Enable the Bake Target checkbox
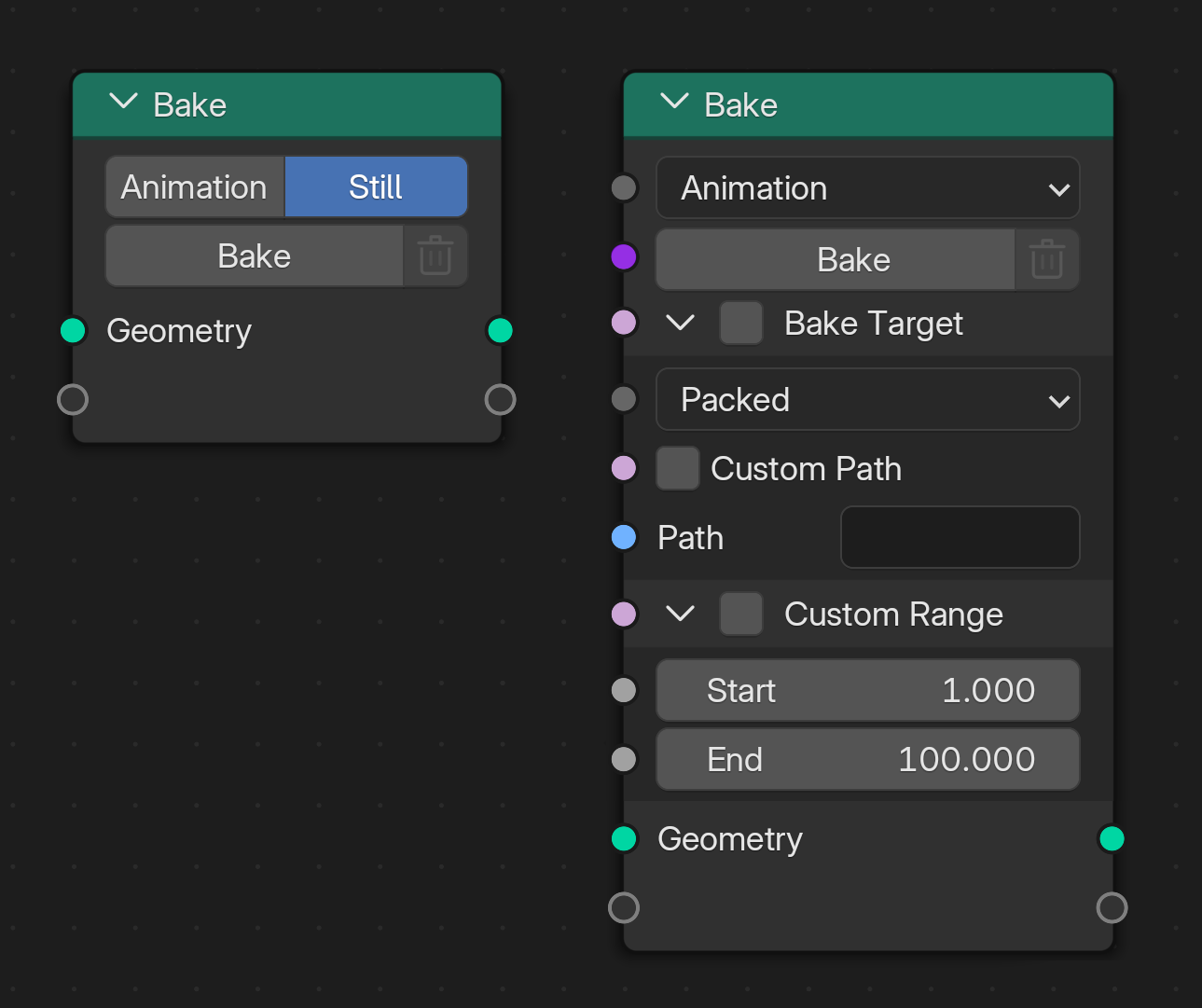1202x1008 pixels. (741, 323)
